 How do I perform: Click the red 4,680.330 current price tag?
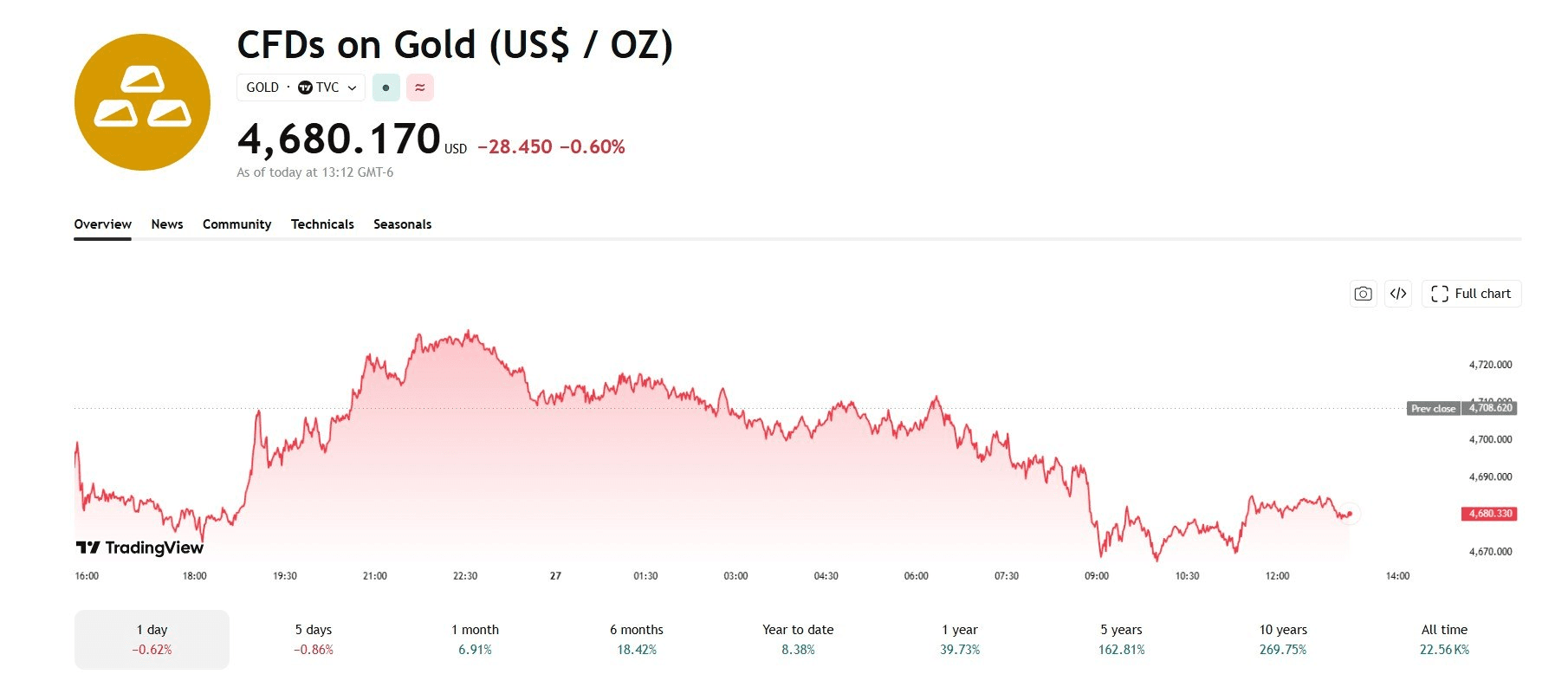(x=1490, y=514)
